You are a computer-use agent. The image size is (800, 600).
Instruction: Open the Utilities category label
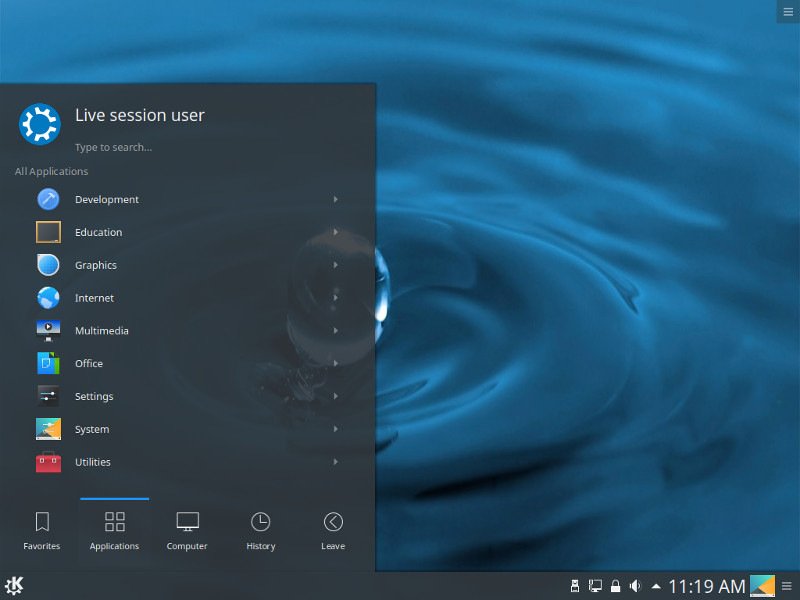93,462
